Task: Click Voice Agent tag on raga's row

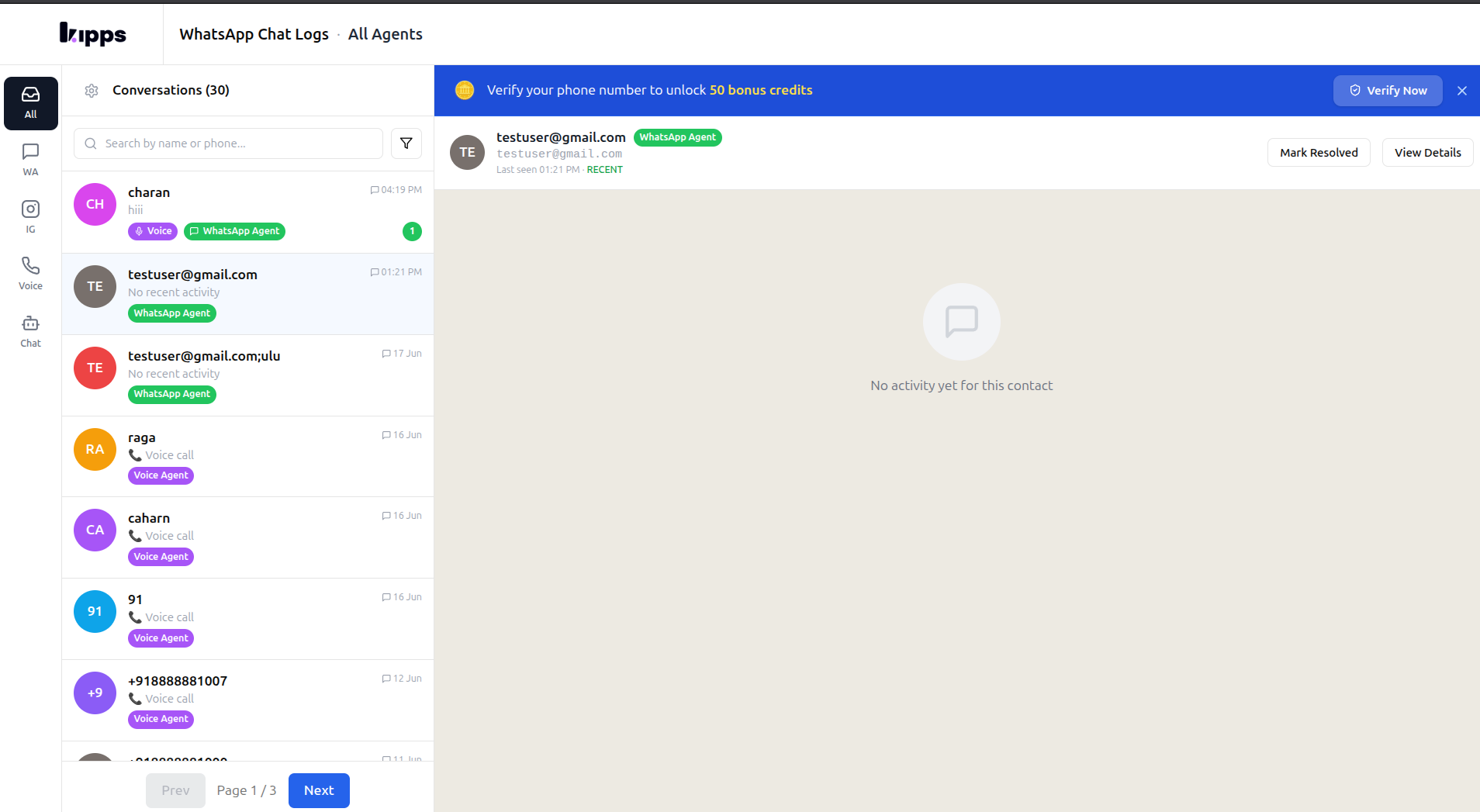Action: 161,475
